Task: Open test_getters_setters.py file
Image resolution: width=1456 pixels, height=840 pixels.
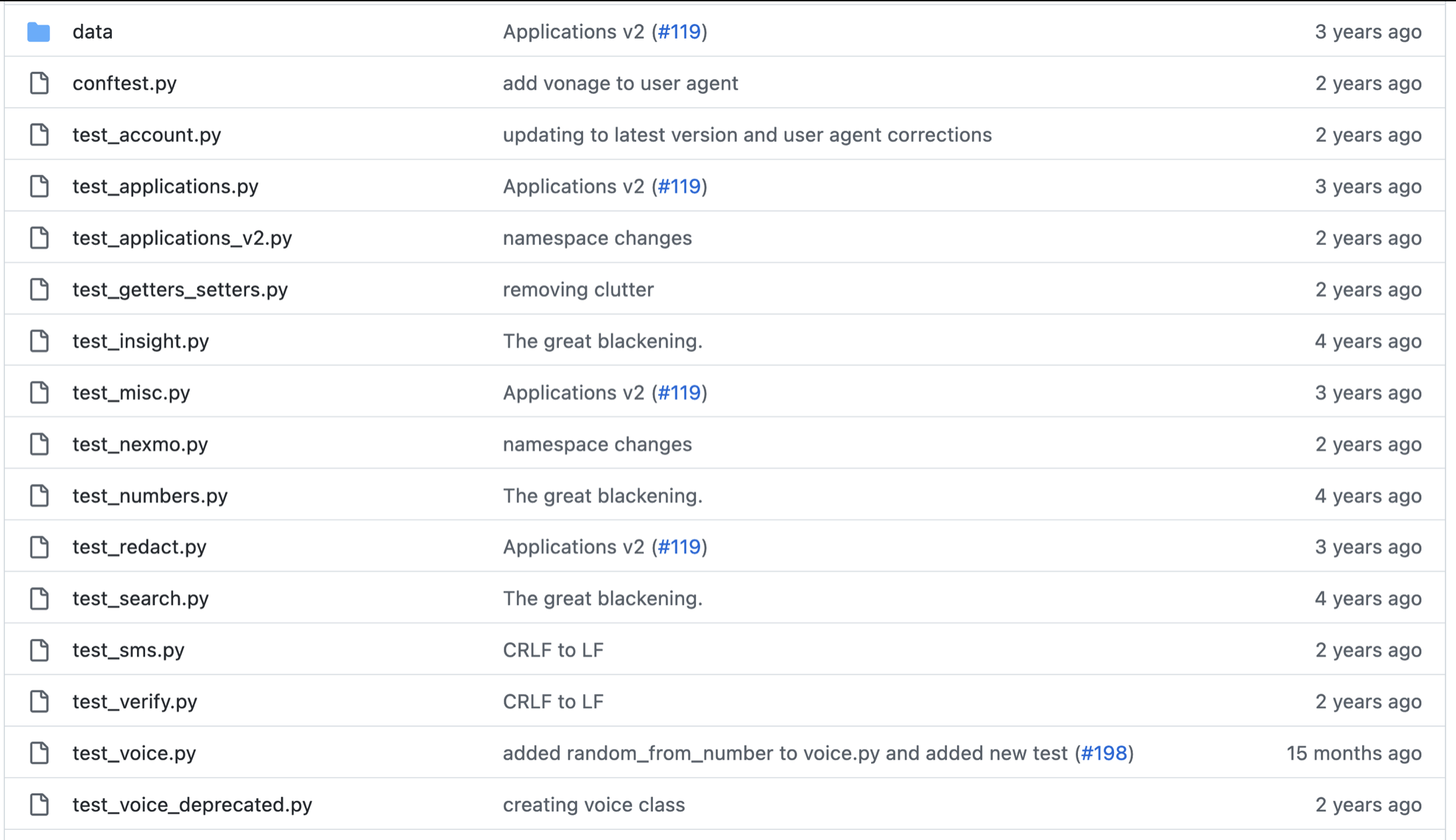Action: coord(180,290)
